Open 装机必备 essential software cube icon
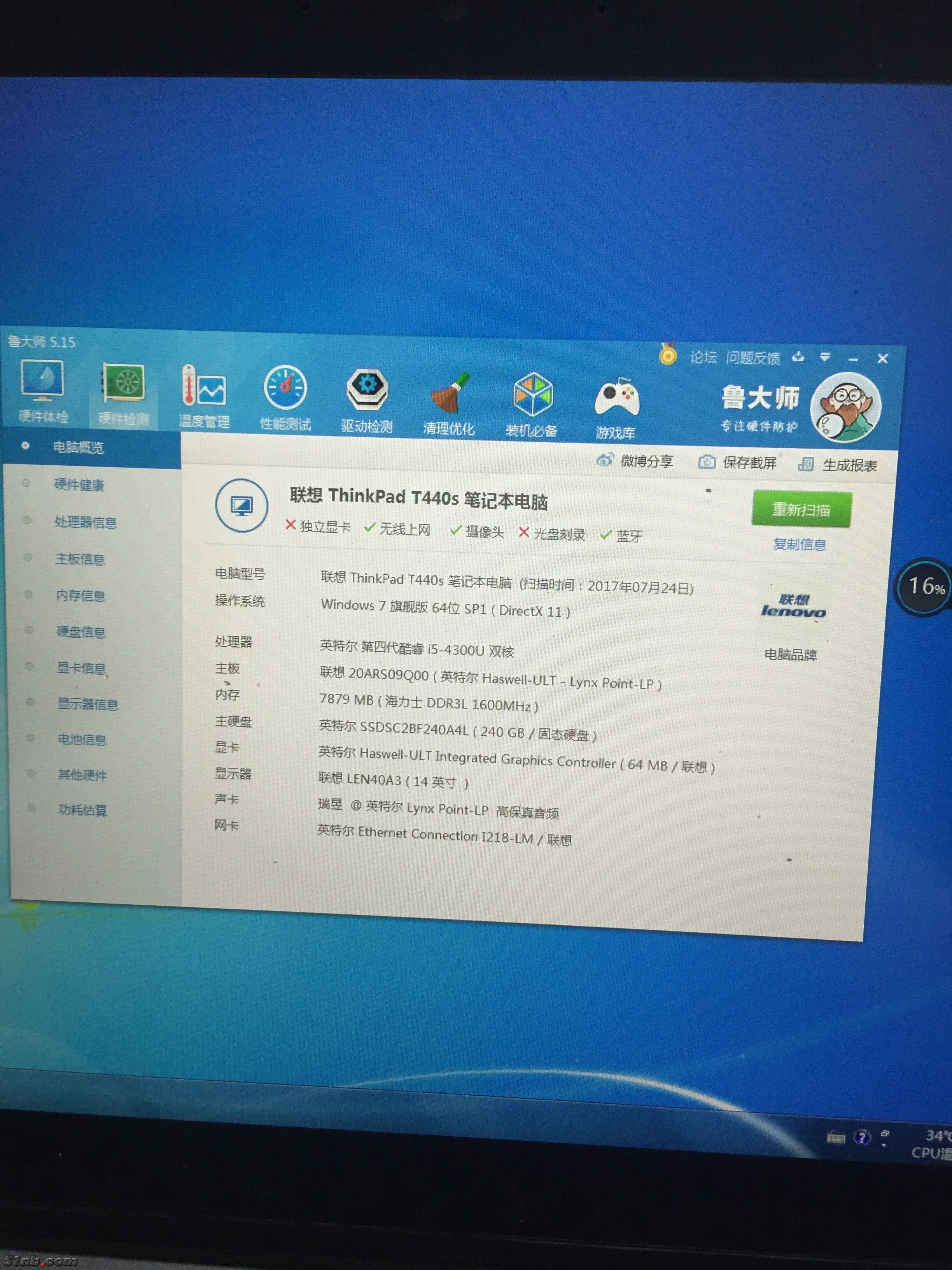Viewport: 952px width, 1270px height. pyautogui.click(x=531, y=405)
